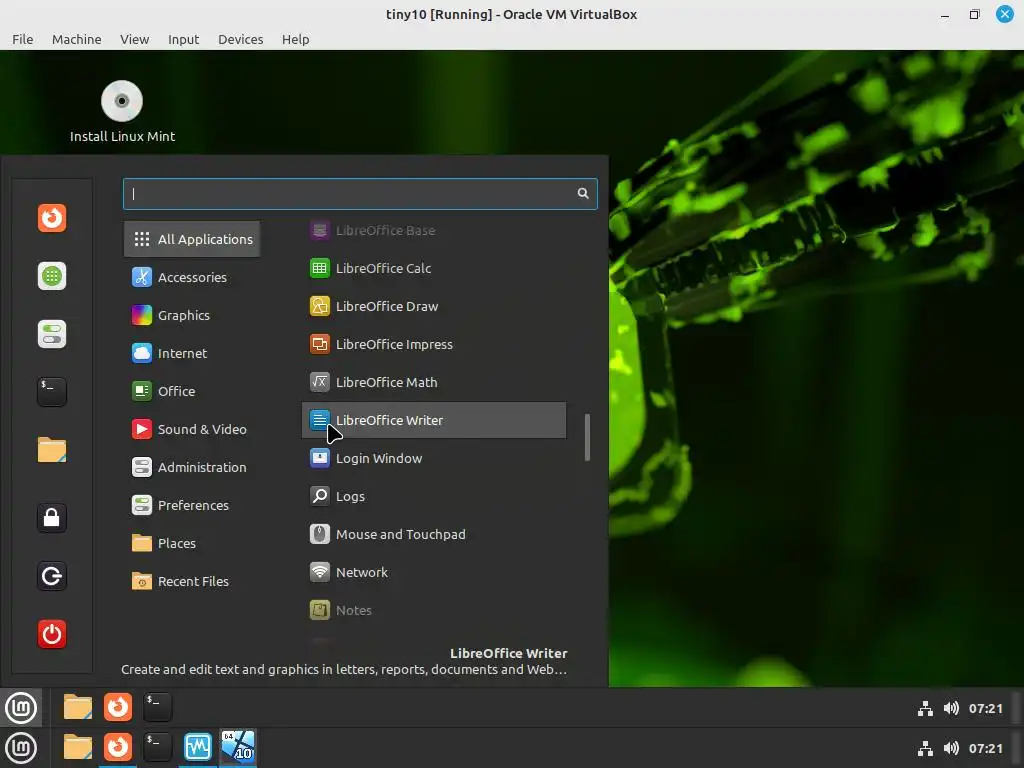Click the VirtualBox tiny10 host taskbar item
This screenshot has width=1024, height=768.
(x=238, y=747)
